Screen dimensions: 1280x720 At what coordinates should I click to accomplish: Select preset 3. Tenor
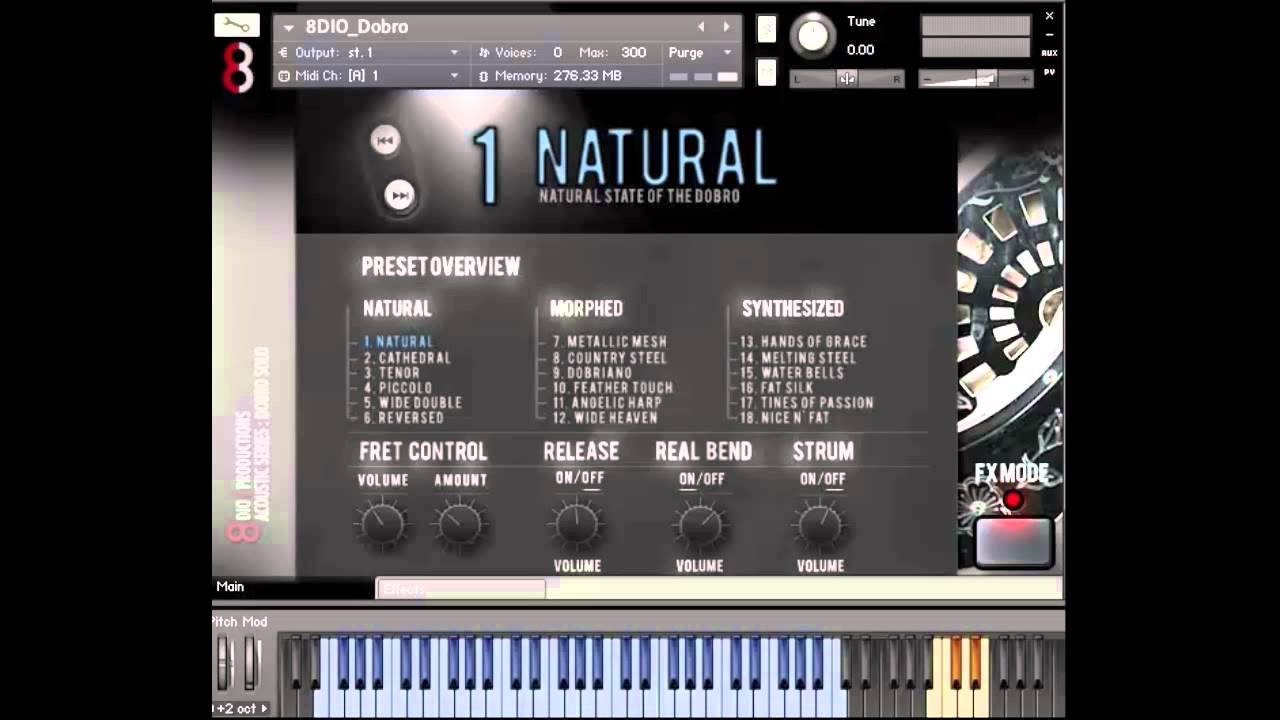click(392, 373)
